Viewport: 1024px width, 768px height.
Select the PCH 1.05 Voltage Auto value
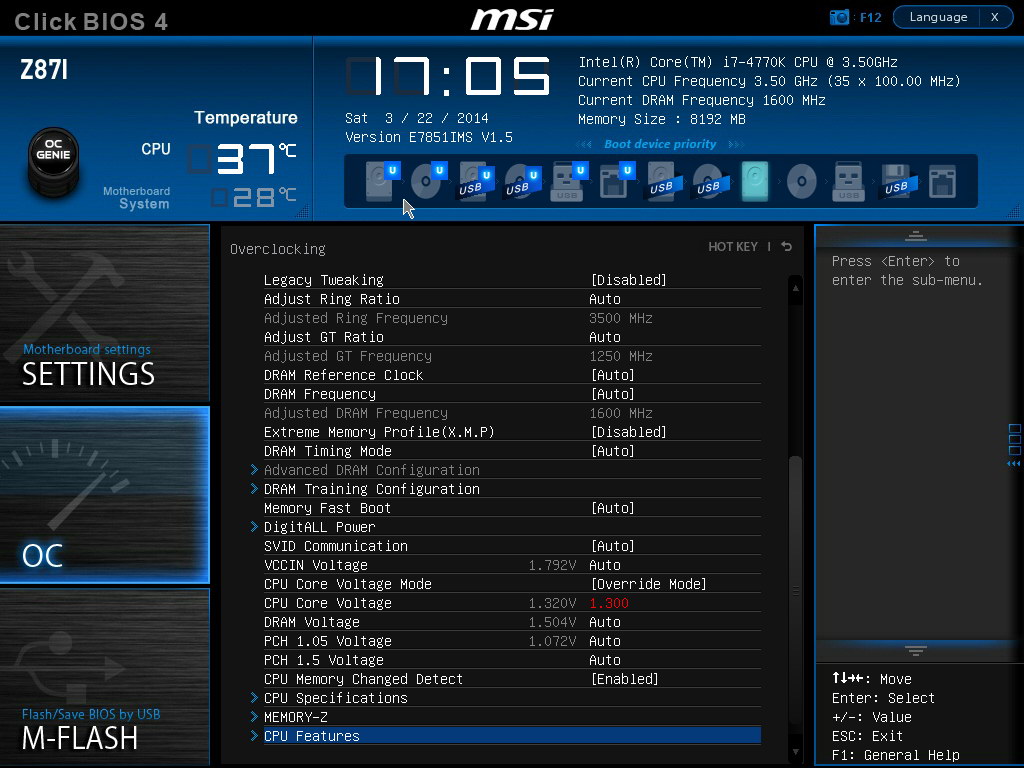[605, 641]
